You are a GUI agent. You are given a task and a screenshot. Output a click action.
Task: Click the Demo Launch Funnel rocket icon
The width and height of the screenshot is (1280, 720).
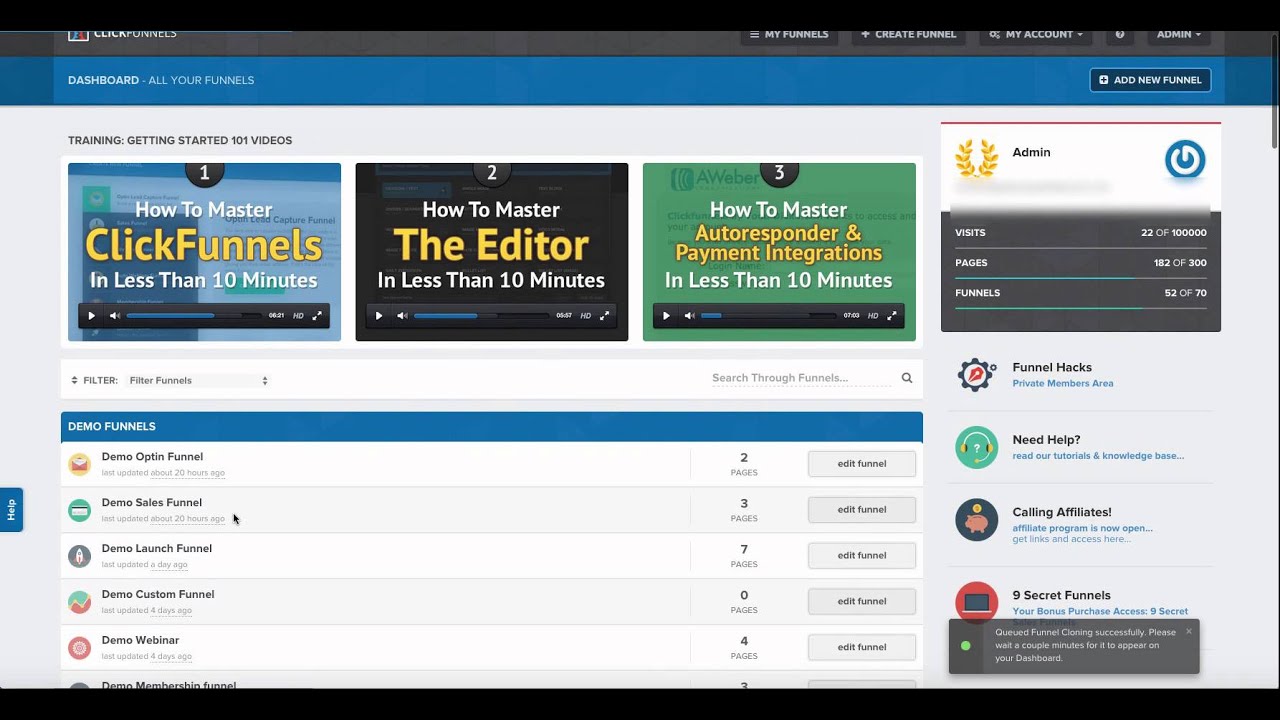[x=79, y=556]
